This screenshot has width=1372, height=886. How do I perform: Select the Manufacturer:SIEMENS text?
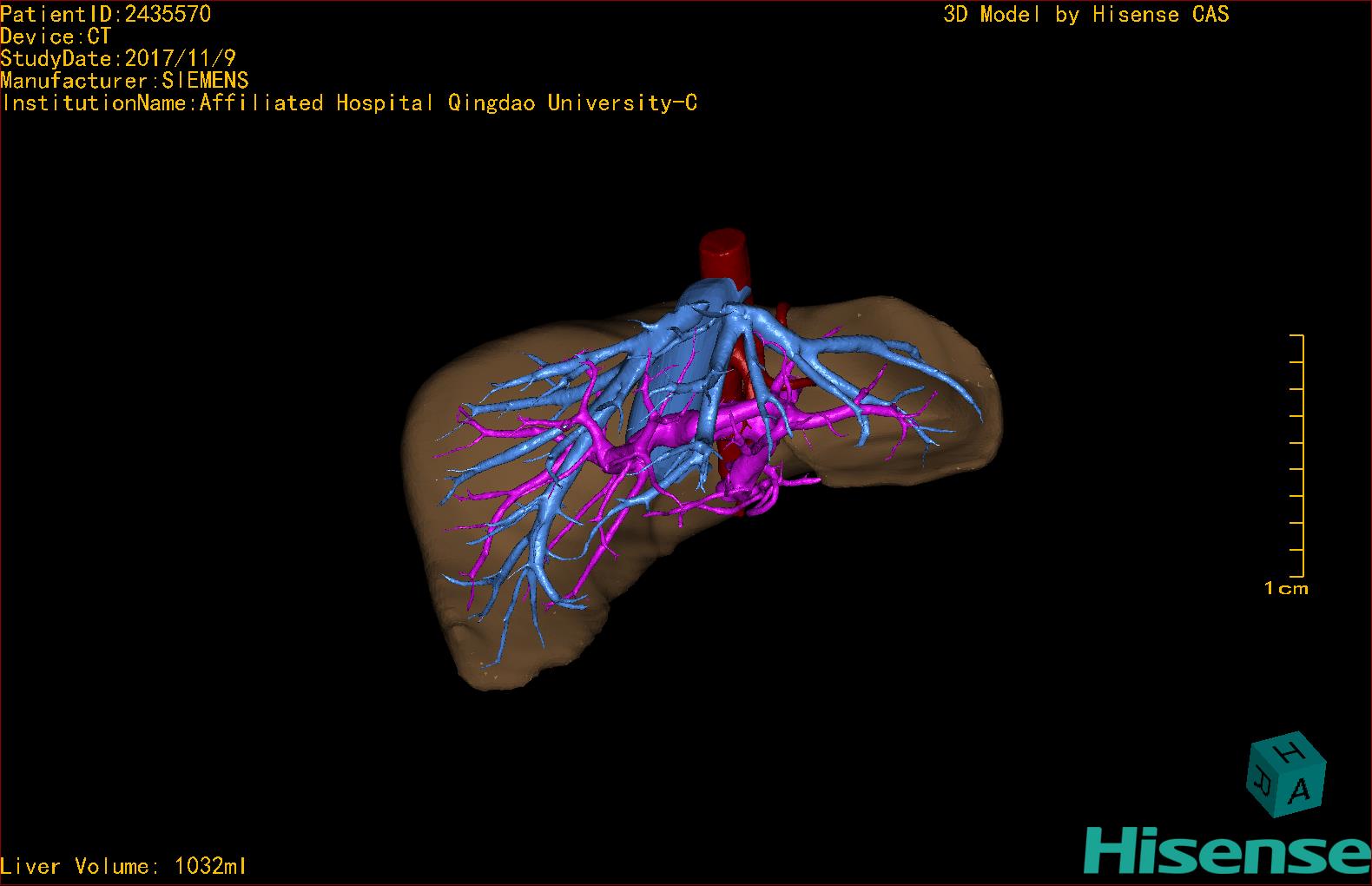pos(124,81)
